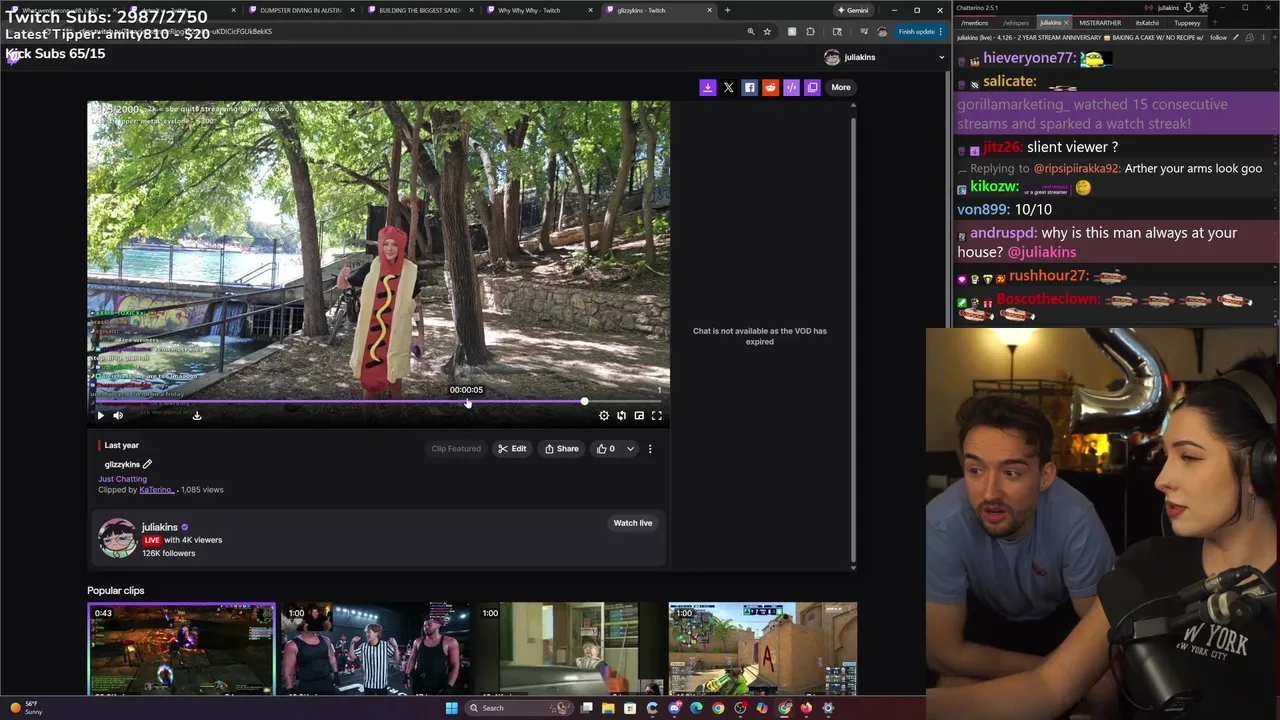Viewport: 1280px width, 720px height.
Task: Seek using the clip progress bar handle
Action: [584, 402]
